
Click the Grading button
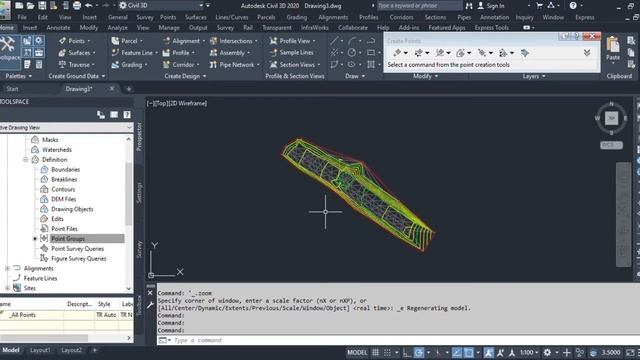129,64
